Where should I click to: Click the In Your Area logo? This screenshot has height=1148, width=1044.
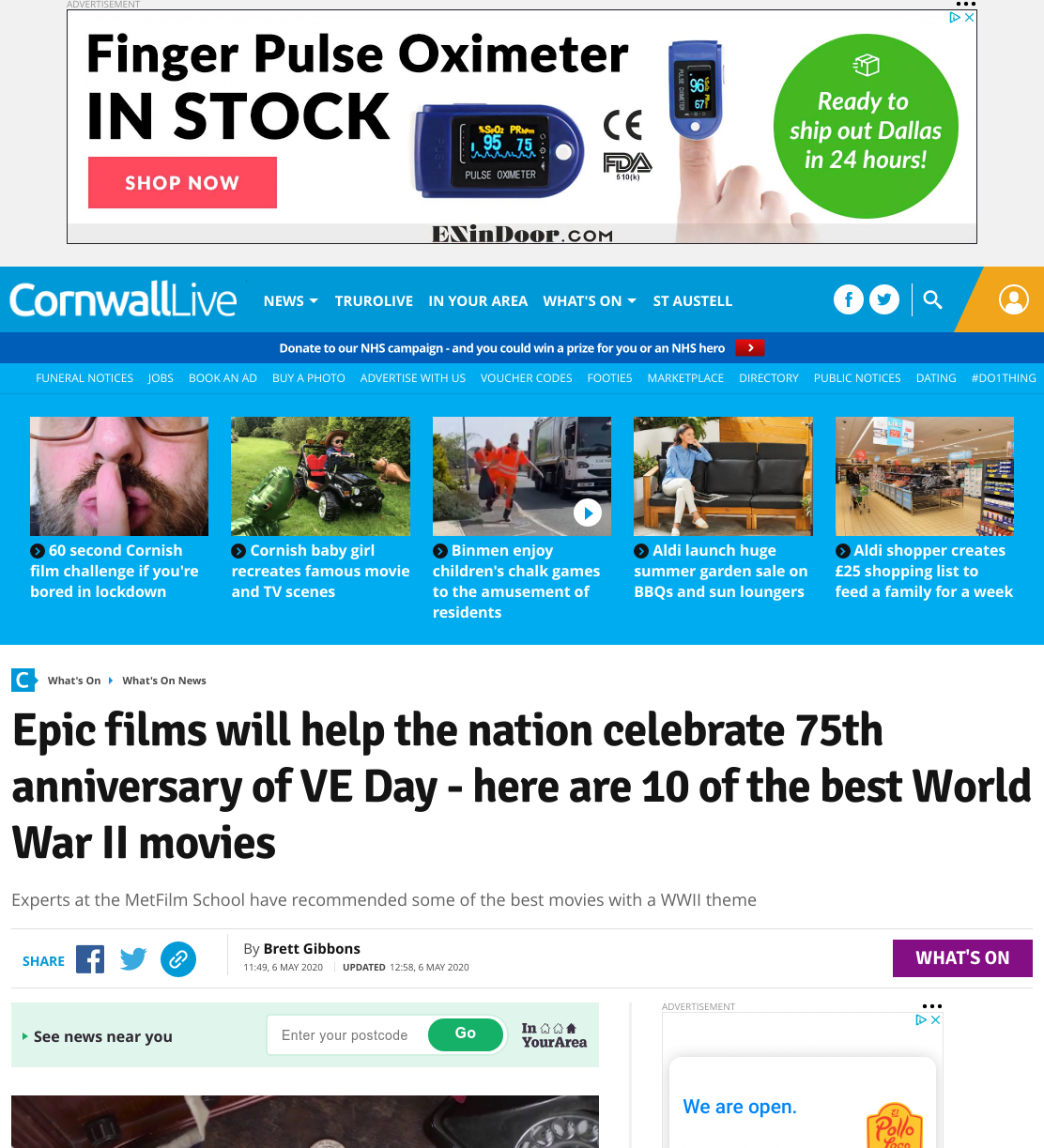coord(554,1035)
